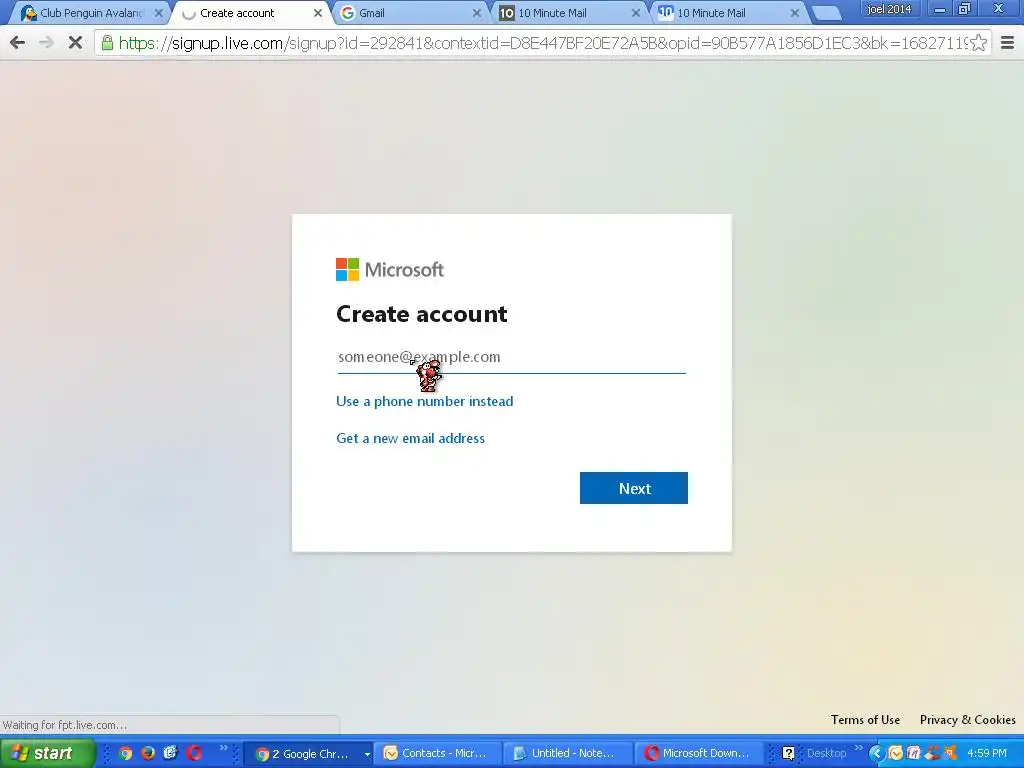Open Terms of Use link
Viewport: 1024px width, 768px height.
coord(865,720)
